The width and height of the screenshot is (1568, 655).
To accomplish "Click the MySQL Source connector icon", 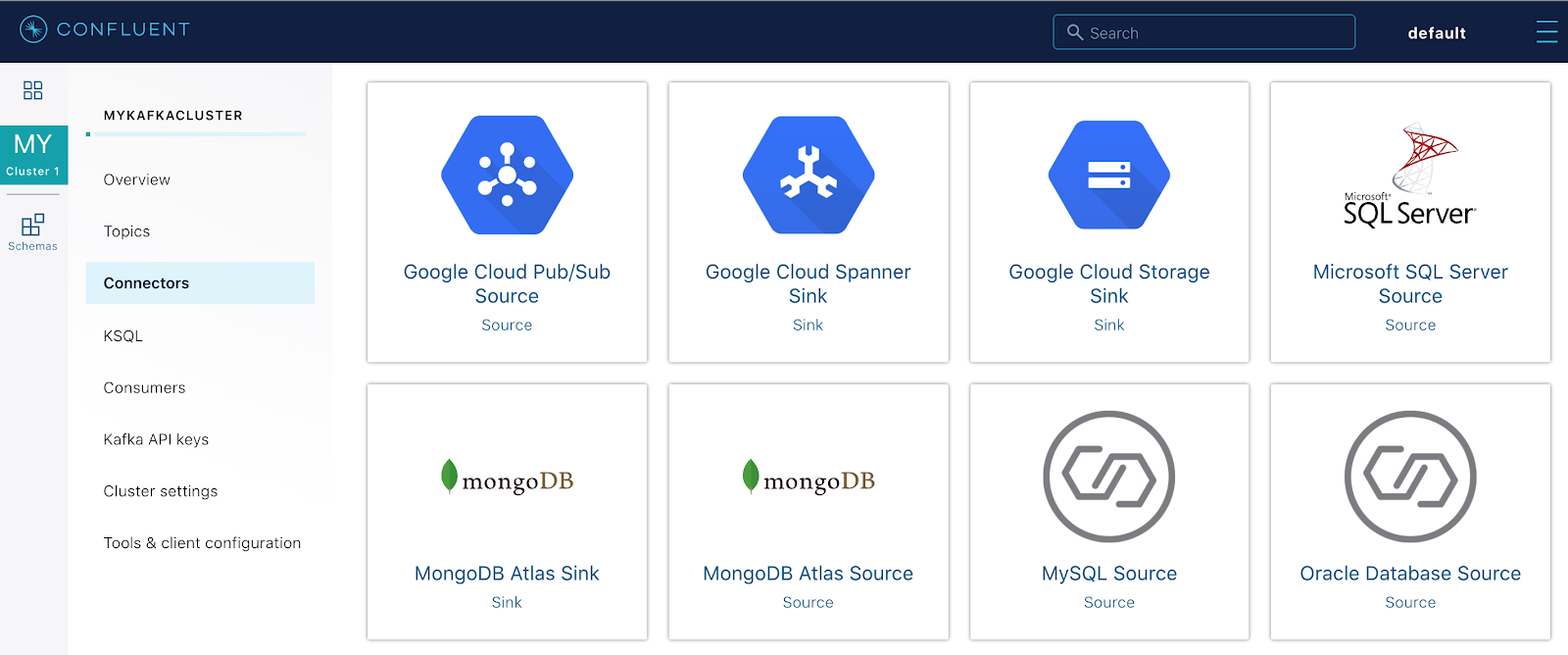I will (x=1109, y=477).
